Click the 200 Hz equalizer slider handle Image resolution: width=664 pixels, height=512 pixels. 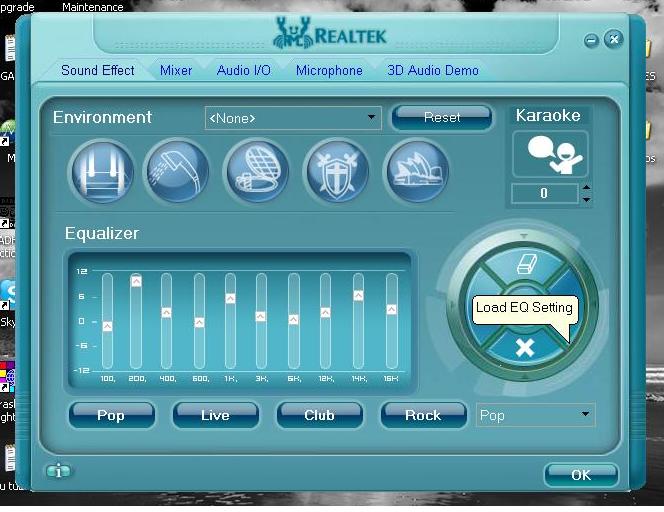coord(136,281)
